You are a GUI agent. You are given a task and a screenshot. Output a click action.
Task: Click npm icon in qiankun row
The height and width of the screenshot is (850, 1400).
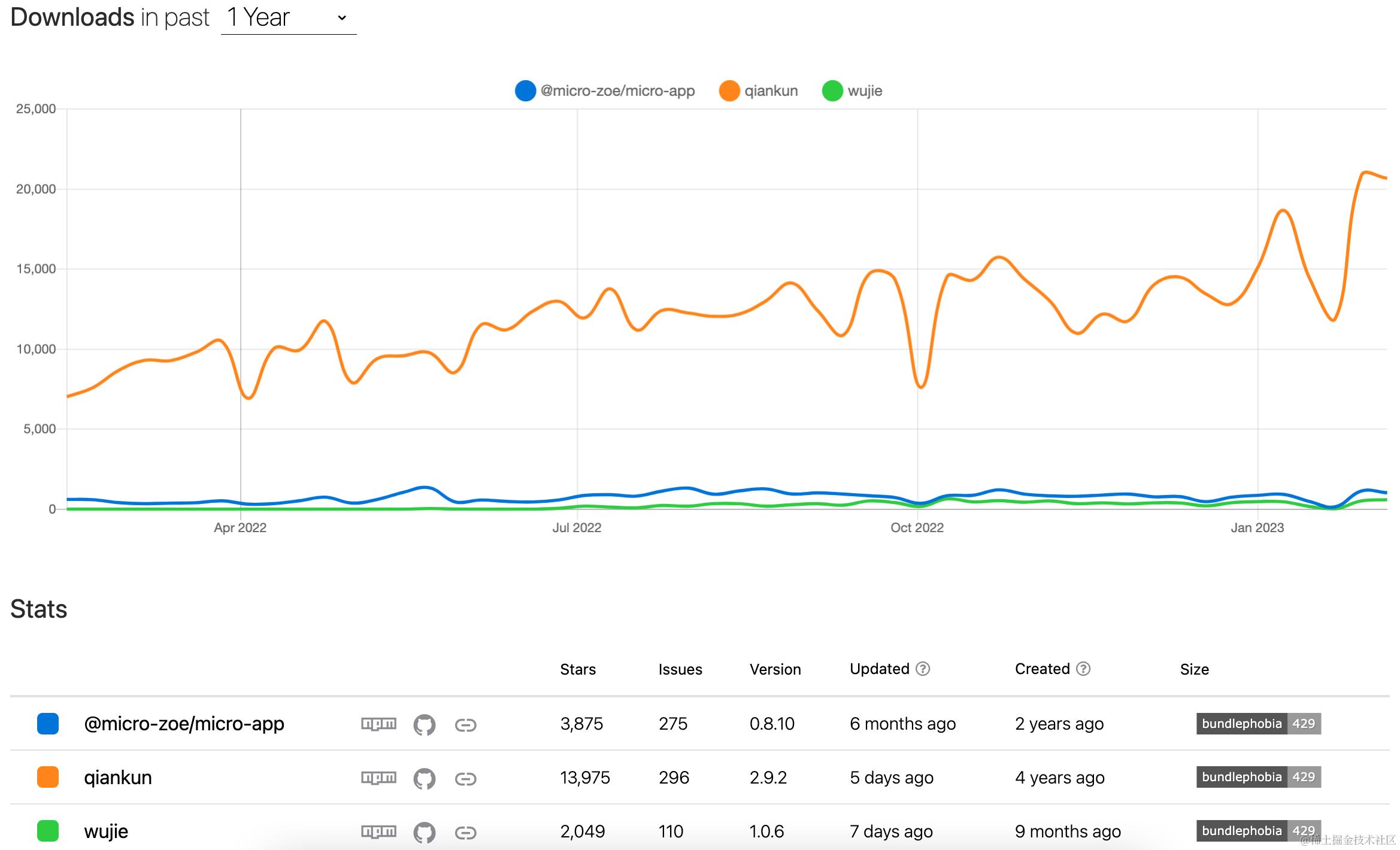[378, 778]
